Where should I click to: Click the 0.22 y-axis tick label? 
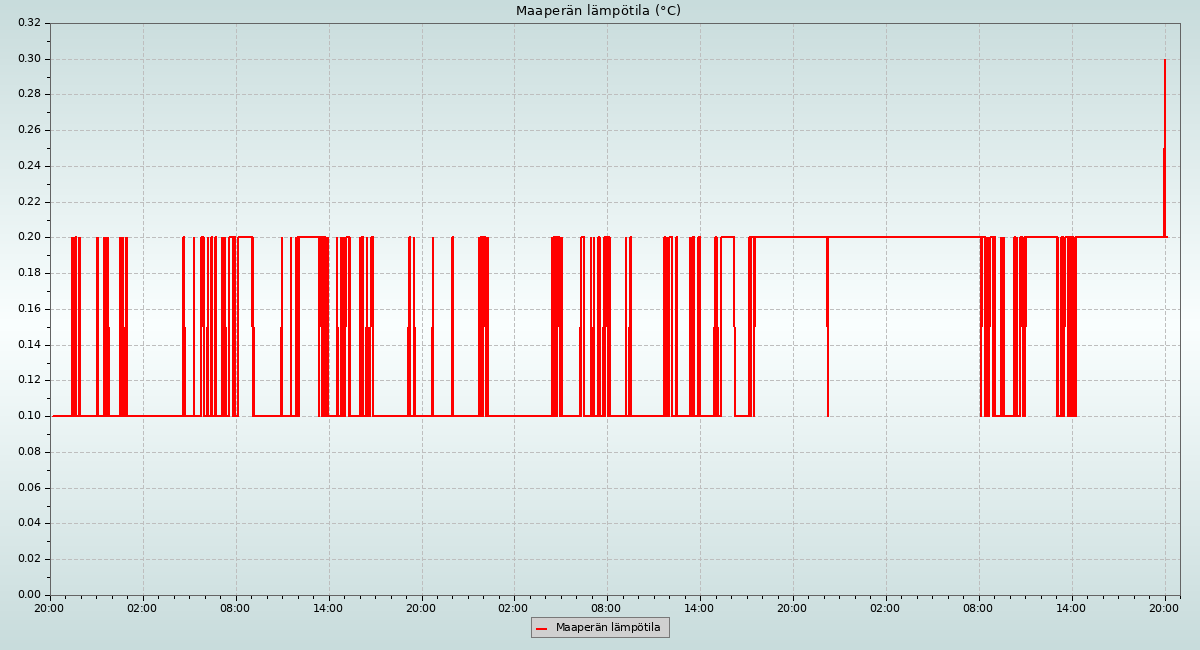click(29, 202)
